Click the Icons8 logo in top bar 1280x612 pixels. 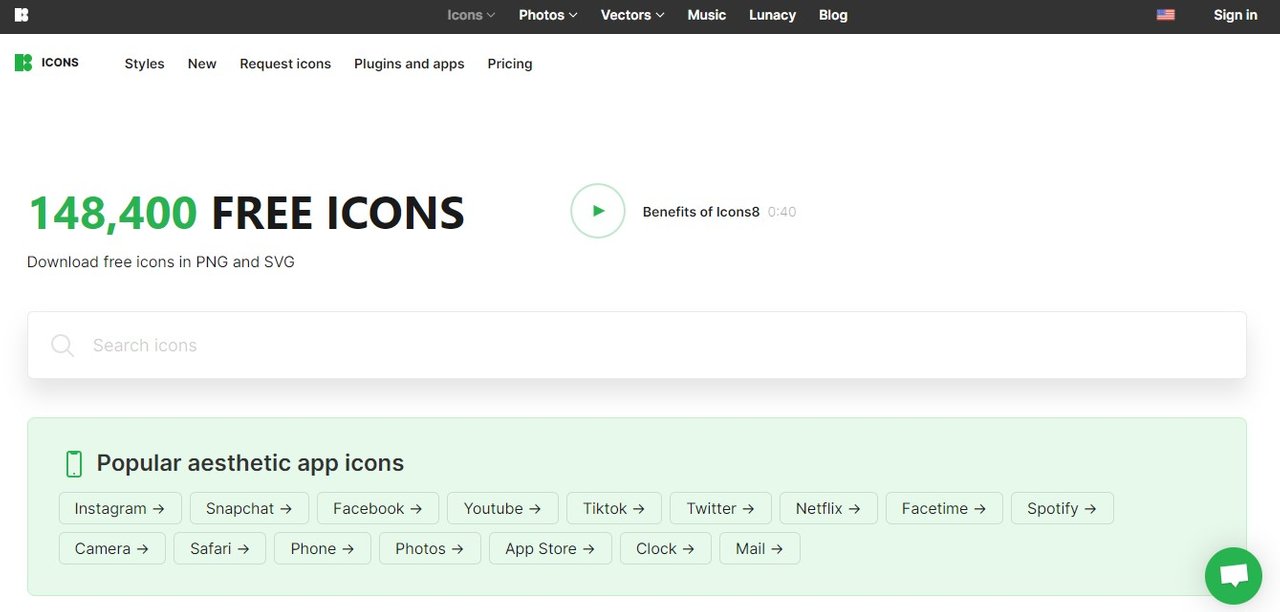[x=22, y=15]
